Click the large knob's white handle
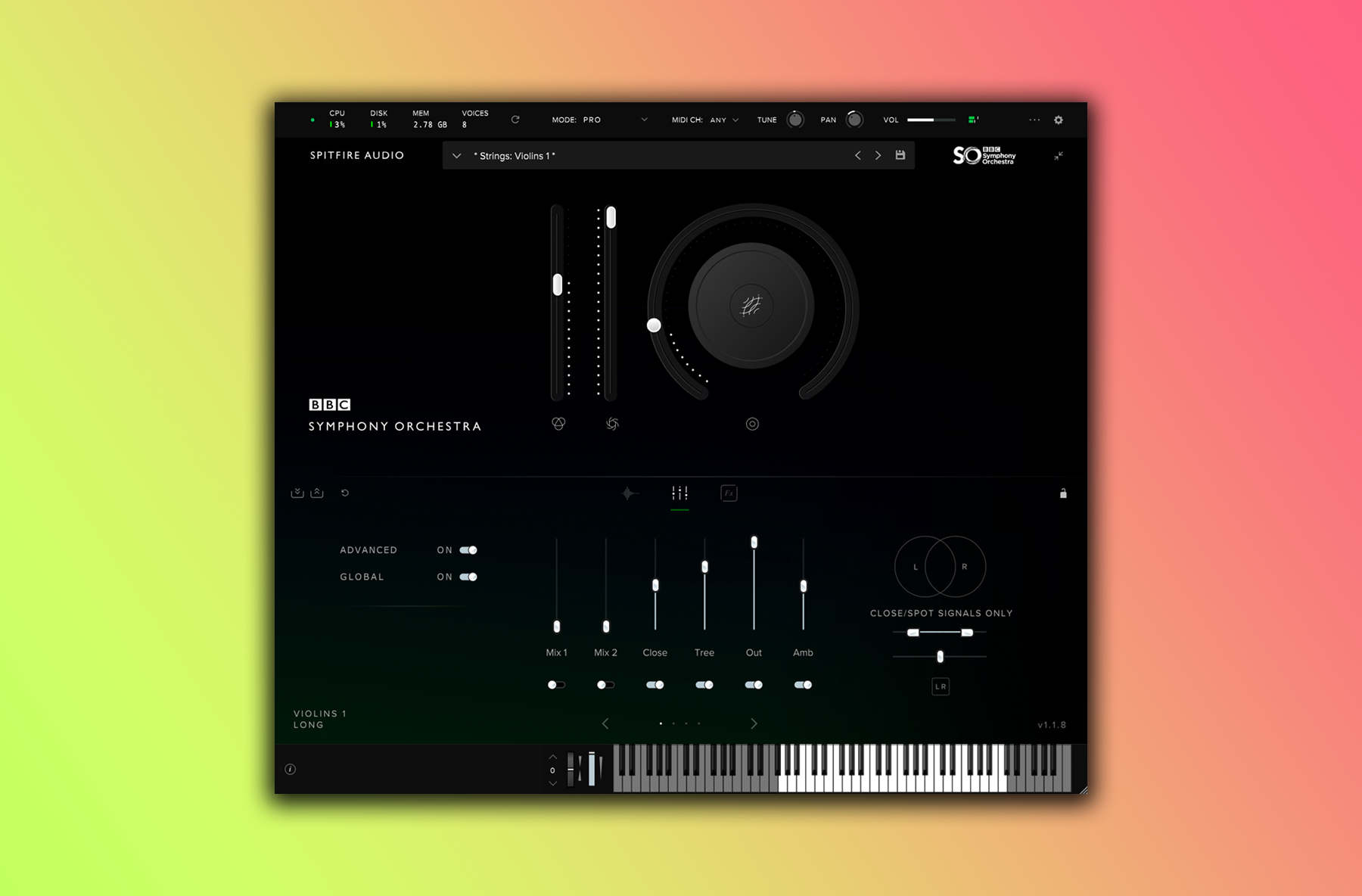The width and height of the screenshot is (1362, 896). (655, 325)
